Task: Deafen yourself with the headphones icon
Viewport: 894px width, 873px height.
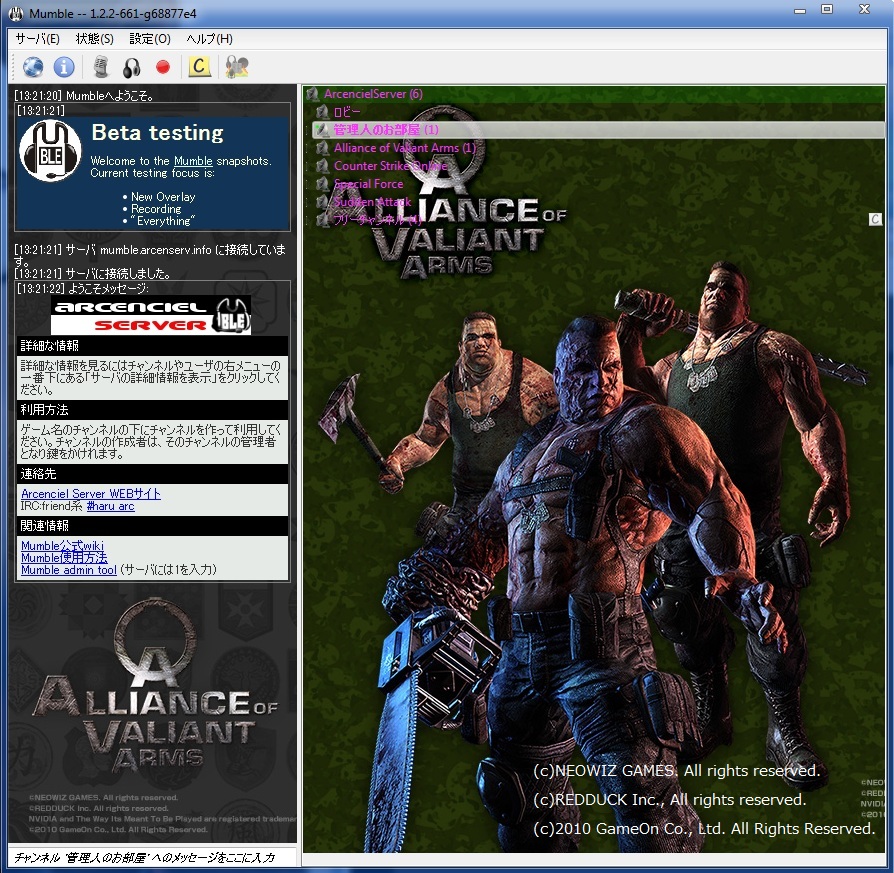Action: (132, 67)
